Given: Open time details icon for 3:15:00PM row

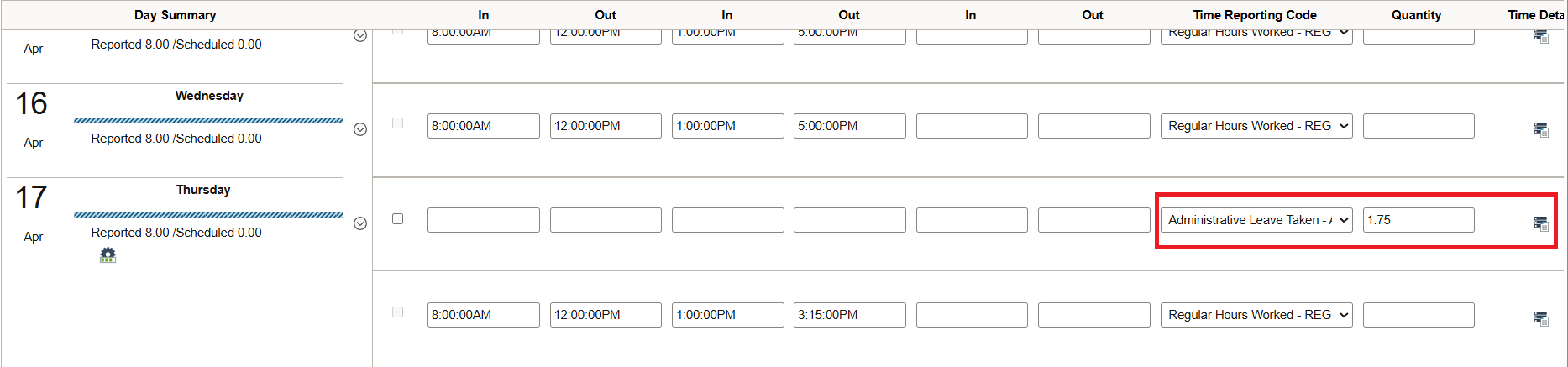Looking at the screenshot, I should (x=1540, y=318).
